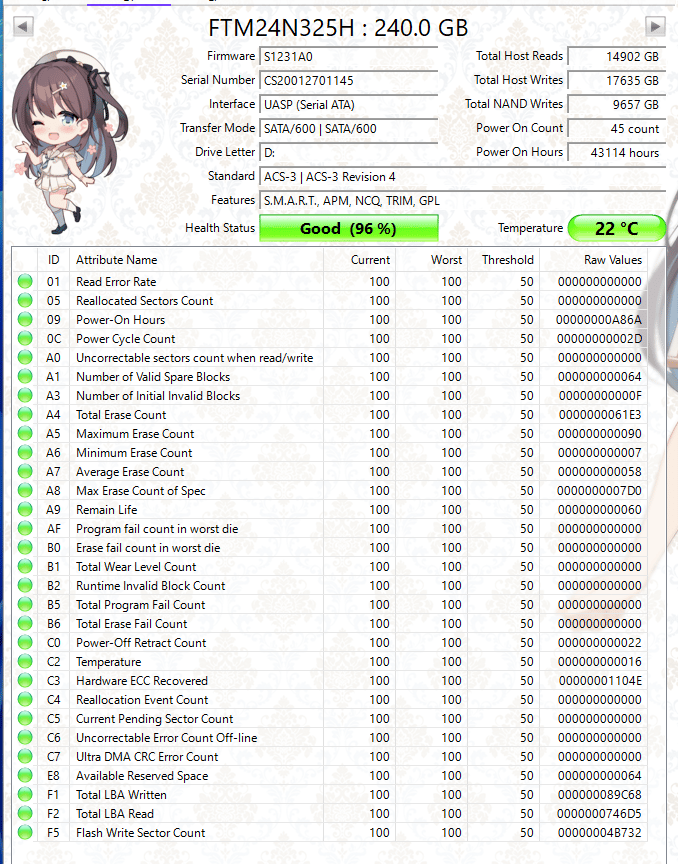Click status icon of Hardware ECC Recovered row

[x=25, y=681]
